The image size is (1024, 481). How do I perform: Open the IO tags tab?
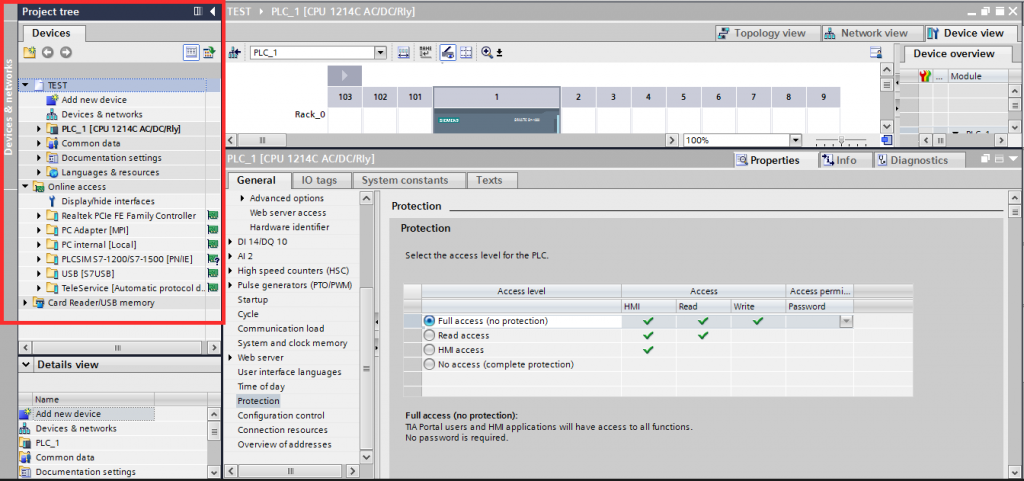(x=319, y=180)
